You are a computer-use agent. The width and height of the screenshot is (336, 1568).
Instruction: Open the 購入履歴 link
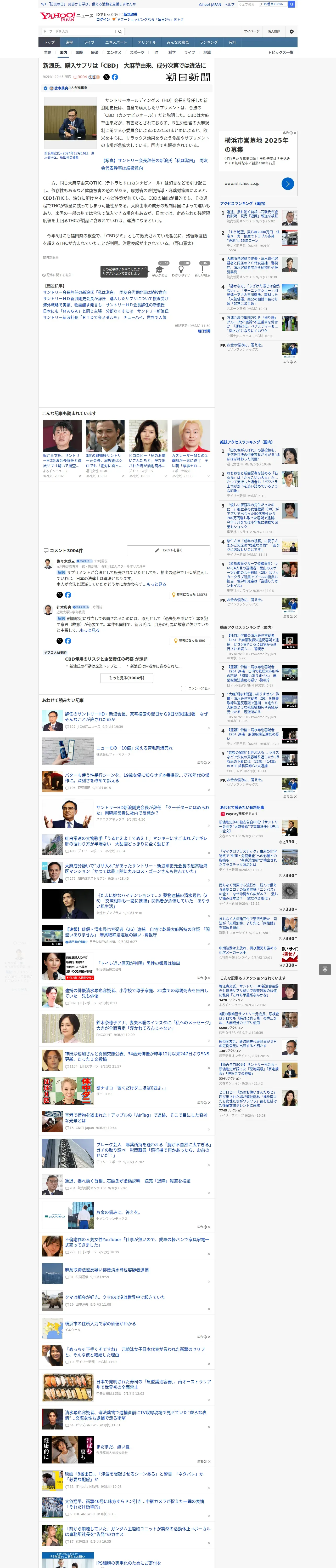[274, 32]
